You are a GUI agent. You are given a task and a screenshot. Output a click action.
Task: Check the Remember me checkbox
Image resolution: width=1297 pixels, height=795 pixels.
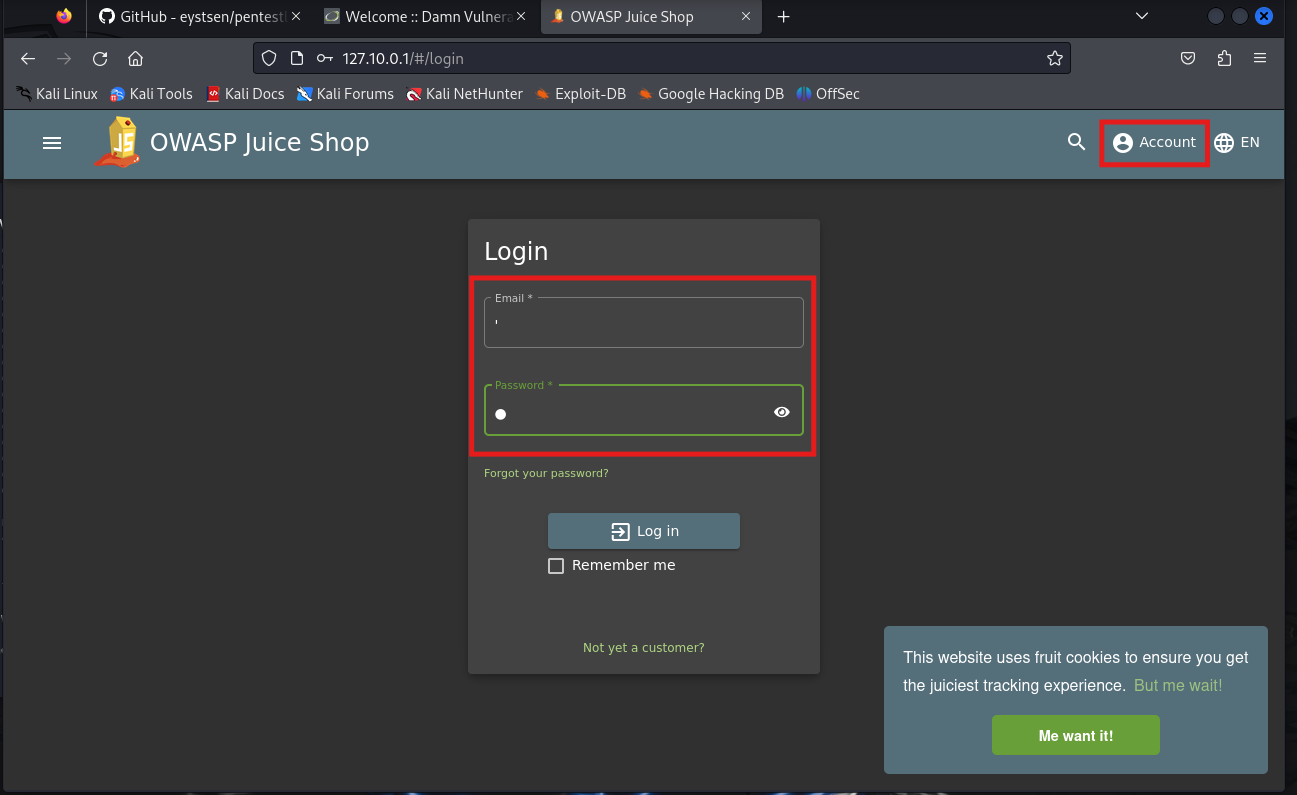click(x=556, y=566)
